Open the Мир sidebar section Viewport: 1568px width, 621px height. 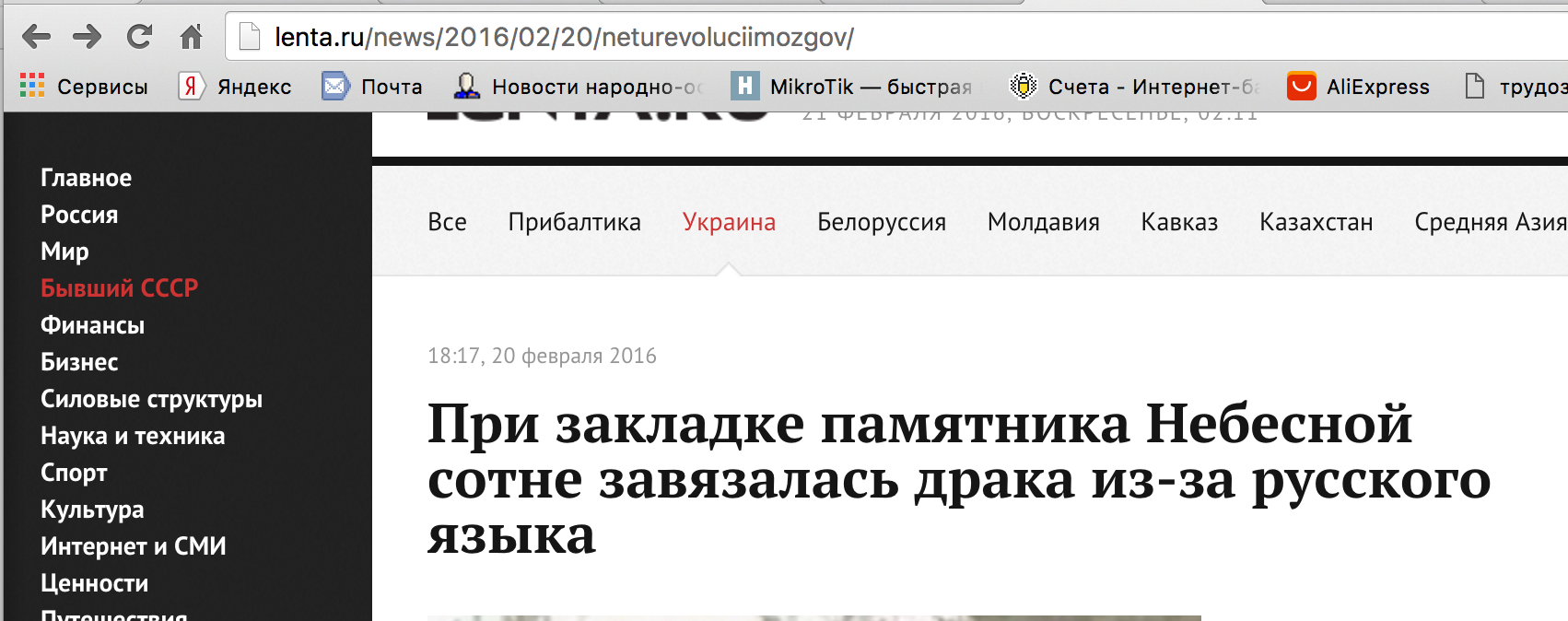pyautogui.click(x=64, y=252)
